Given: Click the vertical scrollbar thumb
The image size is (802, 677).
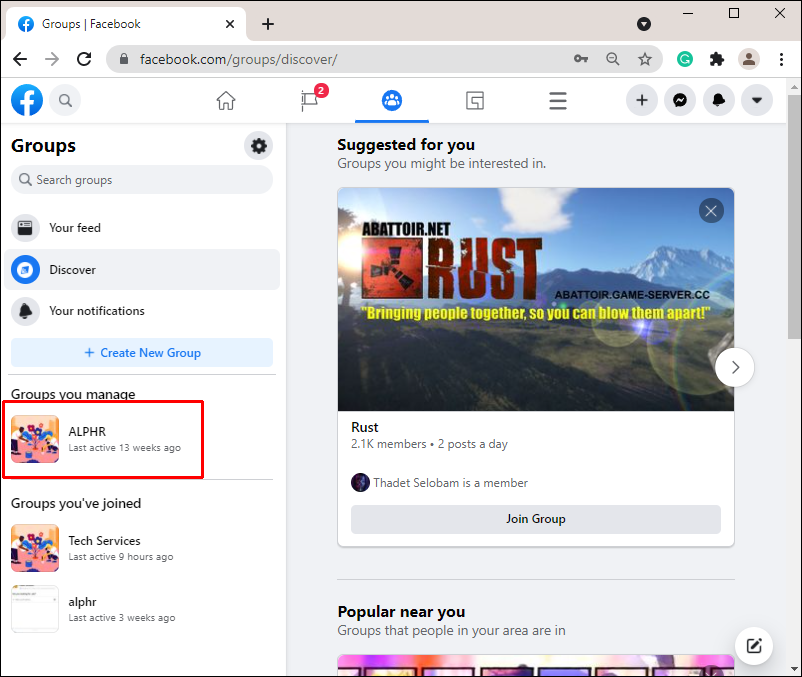Looking at the screenshot, I should pos(794,216).
